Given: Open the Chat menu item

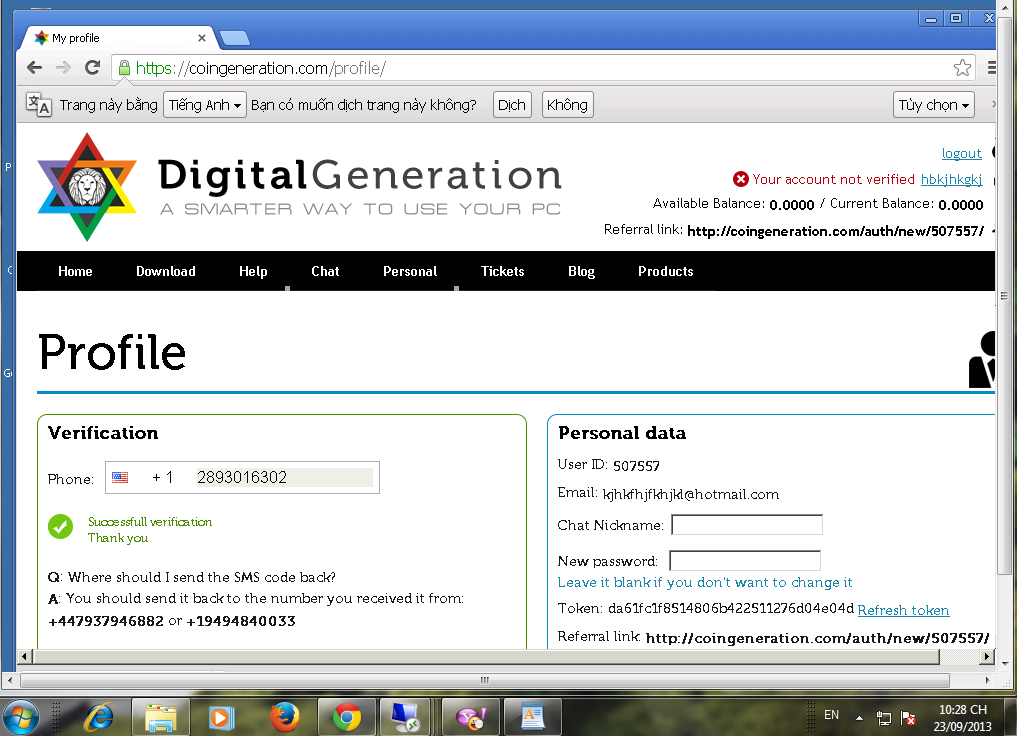Looking at the screenshot, I should pos(325,271).
